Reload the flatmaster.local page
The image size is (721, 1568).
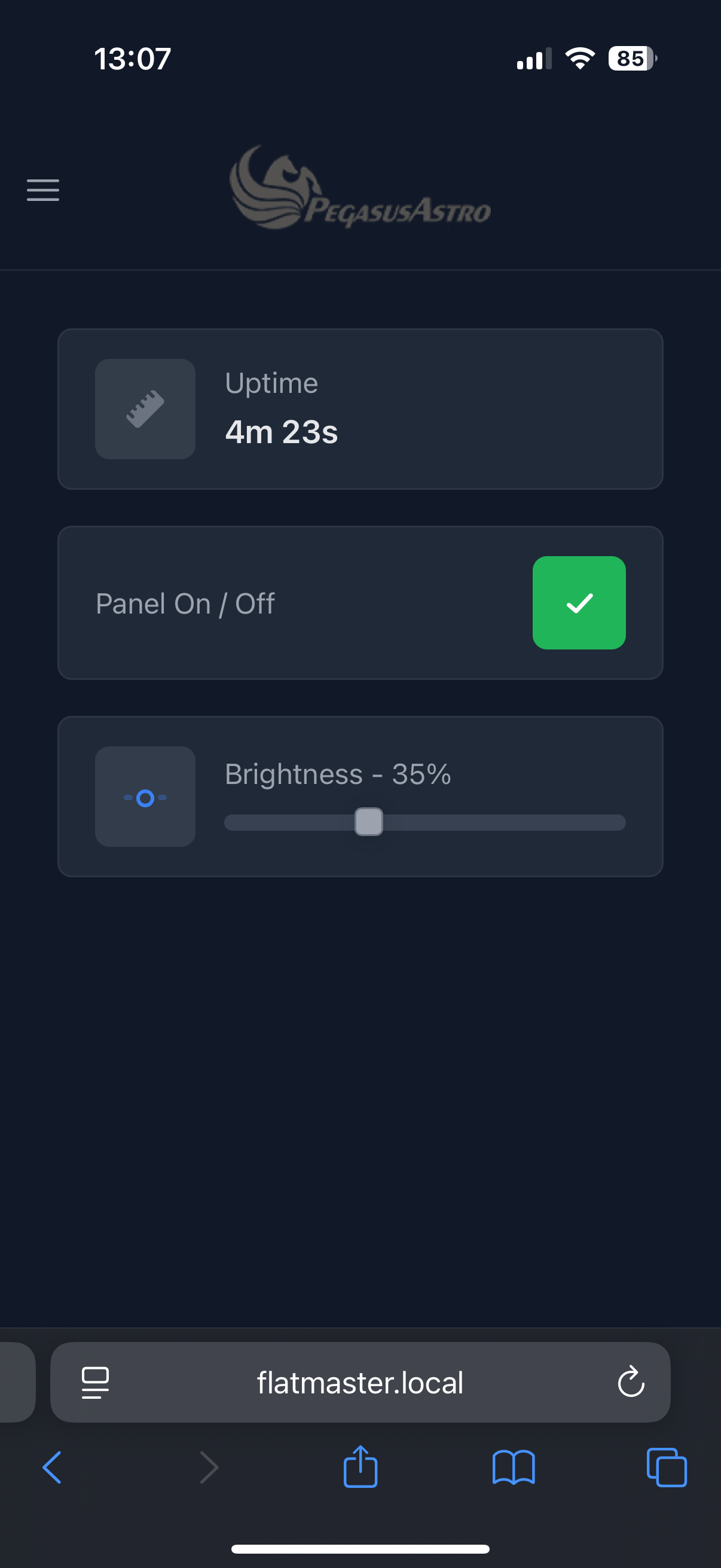631,1382
